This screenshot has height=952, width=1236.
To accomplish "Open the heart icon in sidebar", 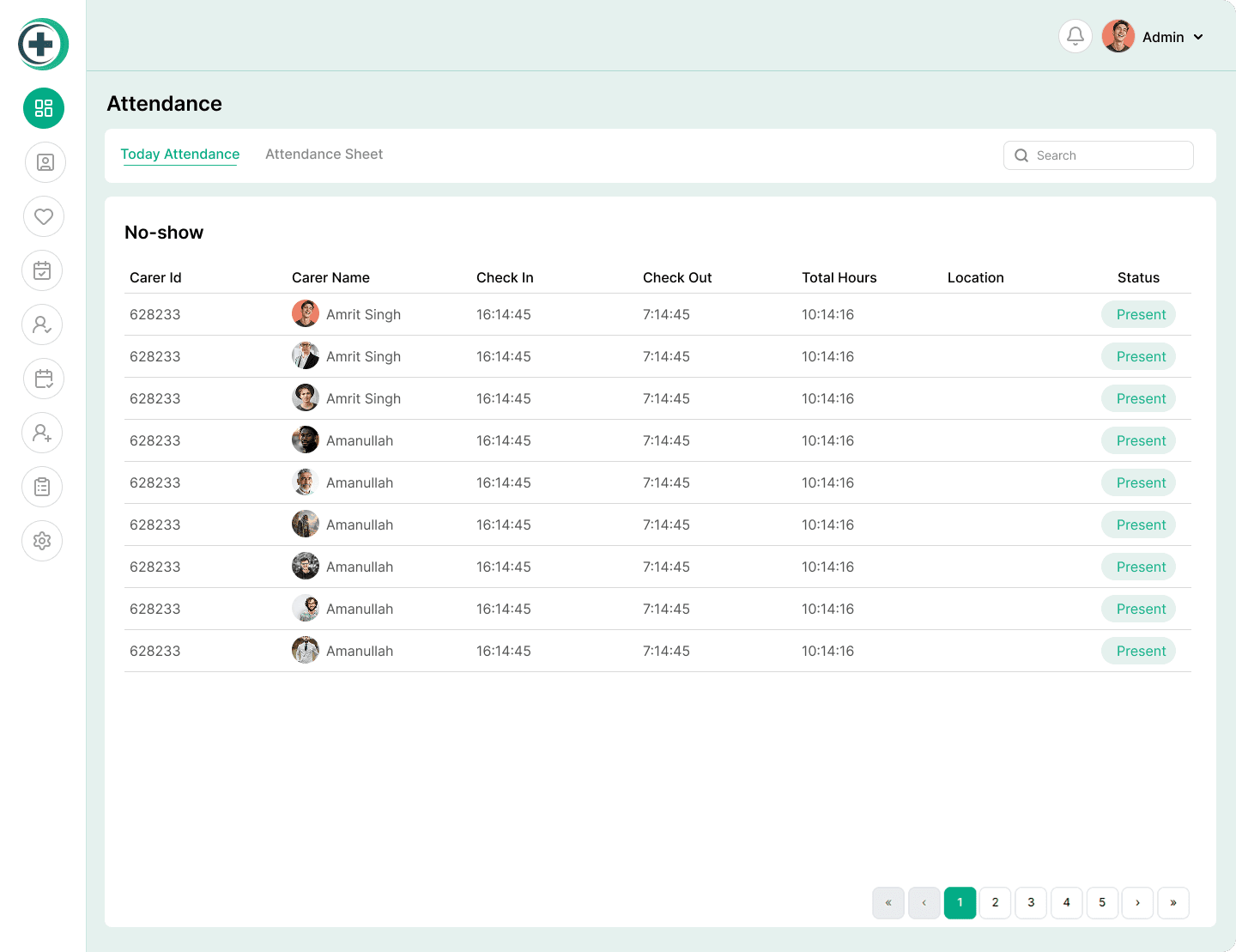I will pos(44,216).
